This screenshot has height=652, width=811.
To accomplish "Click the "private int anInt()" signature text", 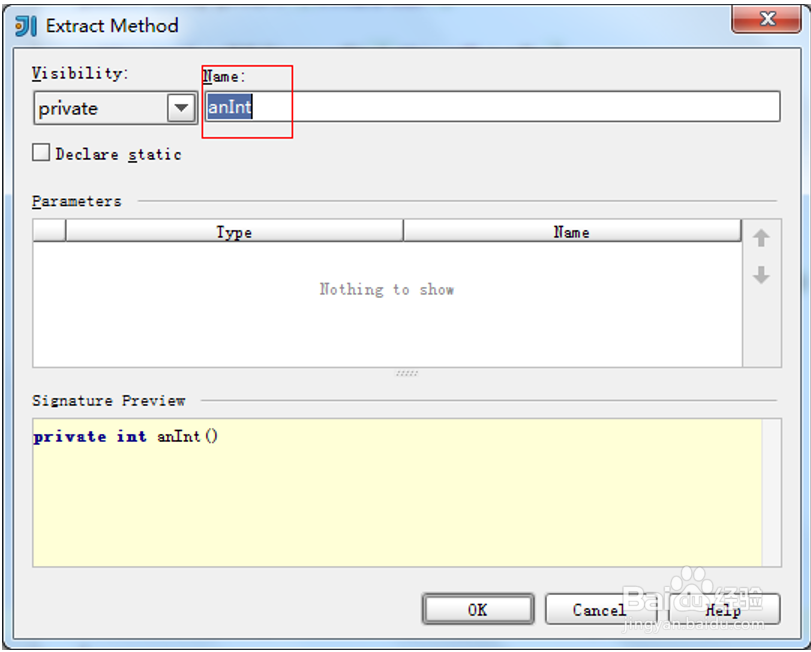I will (126, 436).
